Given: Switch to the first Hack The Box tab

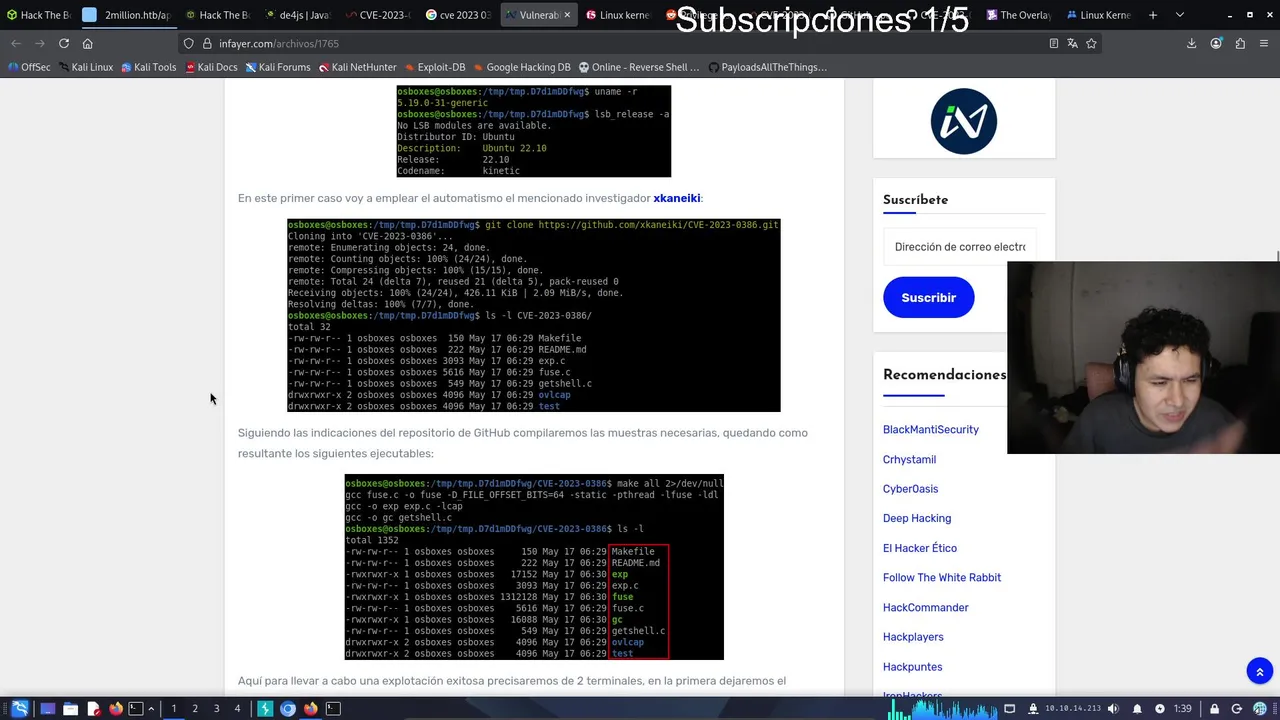Looking at the screenshot, I should (38, 15).
